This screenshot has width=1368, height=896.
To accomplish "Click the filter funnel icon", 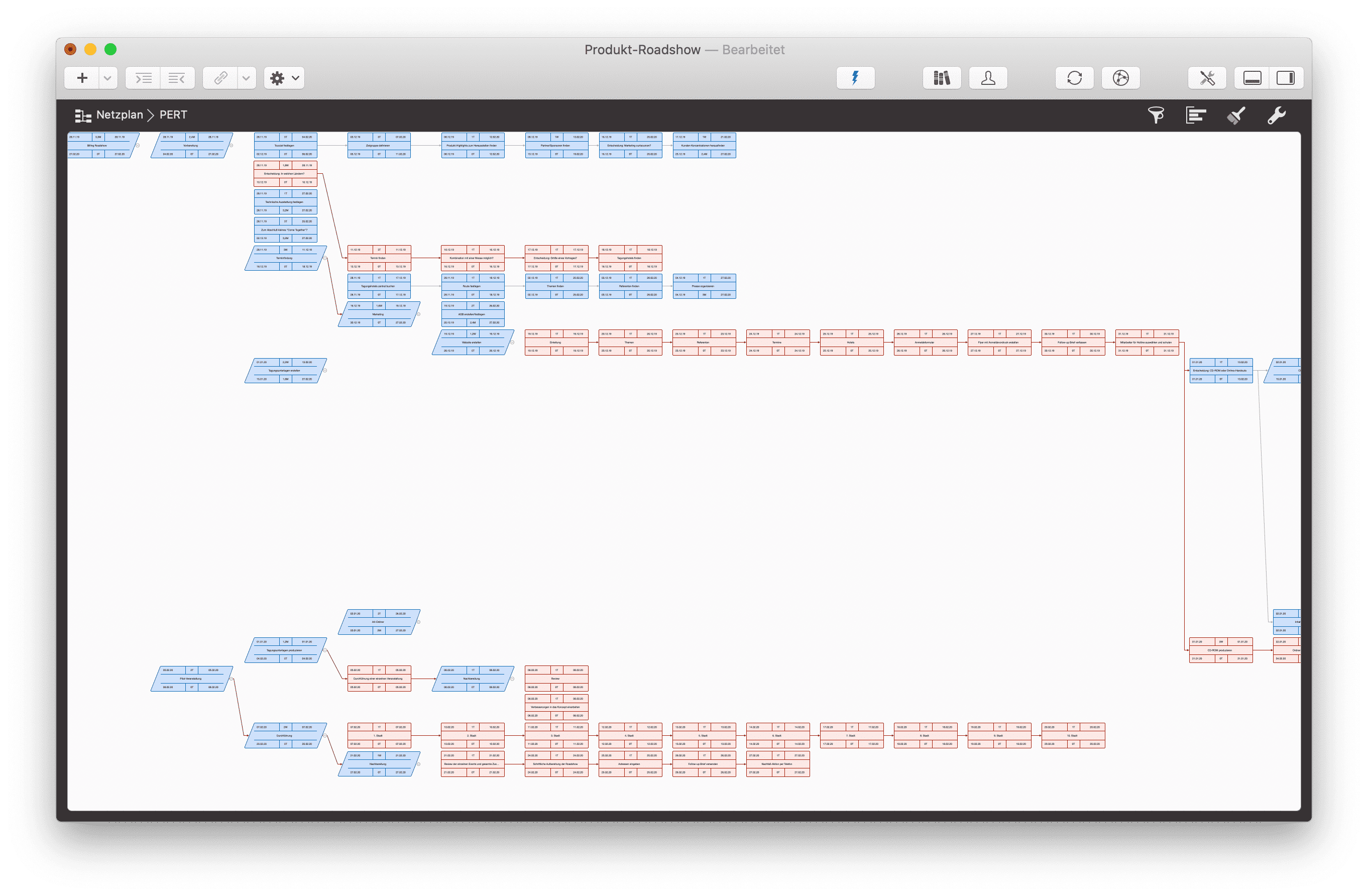I will [x=1156, y=116].
